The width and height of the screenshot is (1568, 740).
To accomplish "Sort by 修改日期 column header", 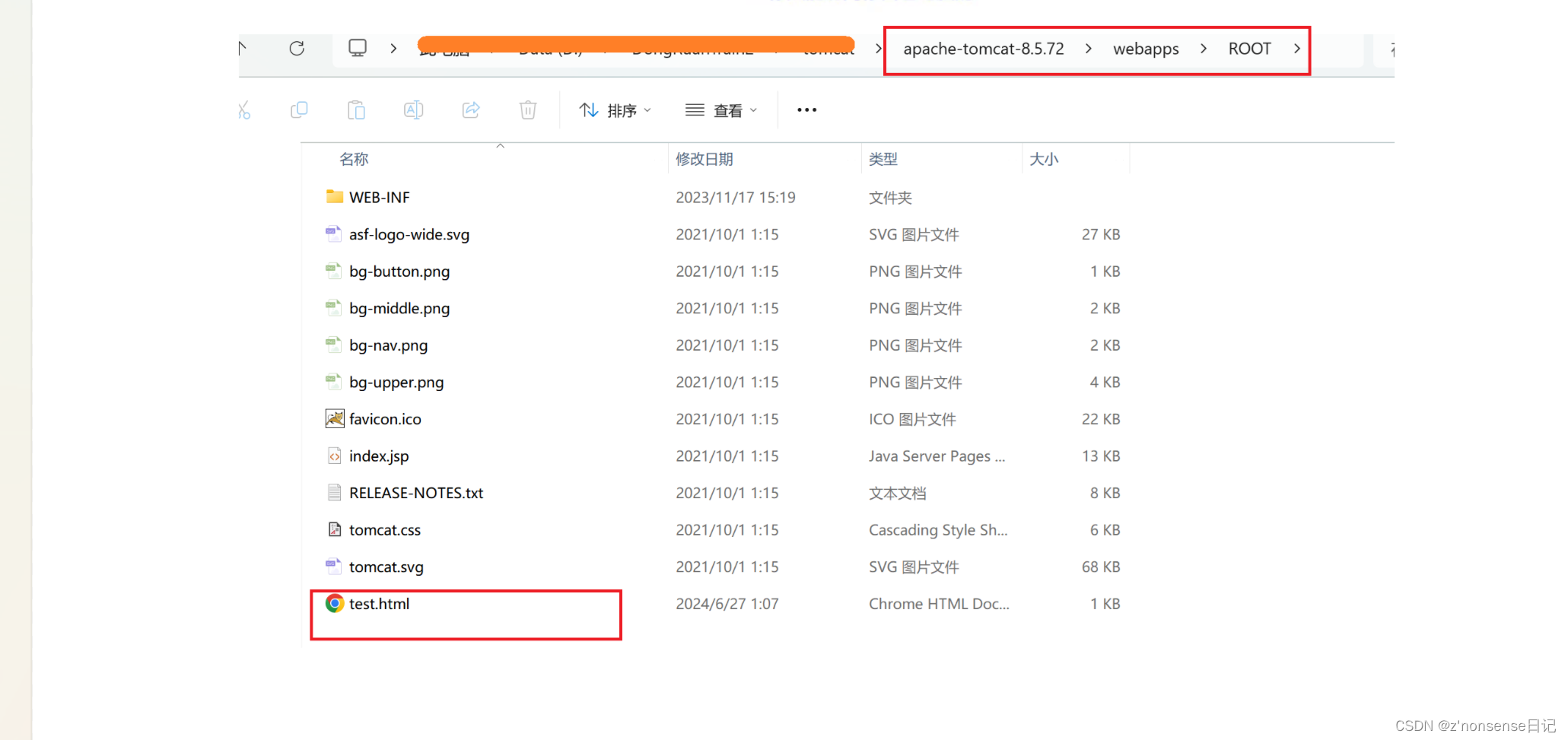I will tap(704, 159).
